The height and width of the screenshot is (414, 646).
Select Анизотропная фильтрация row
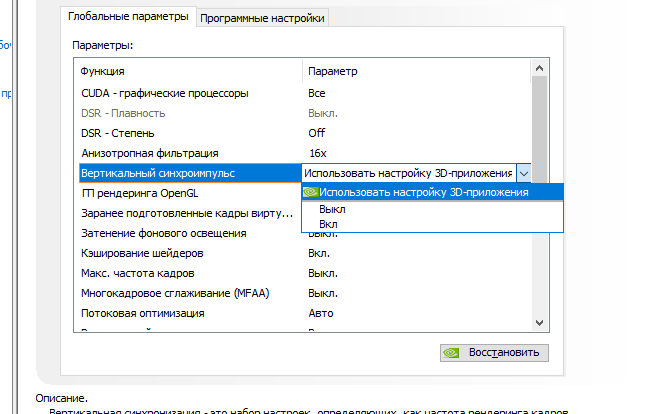click(304, 153)
